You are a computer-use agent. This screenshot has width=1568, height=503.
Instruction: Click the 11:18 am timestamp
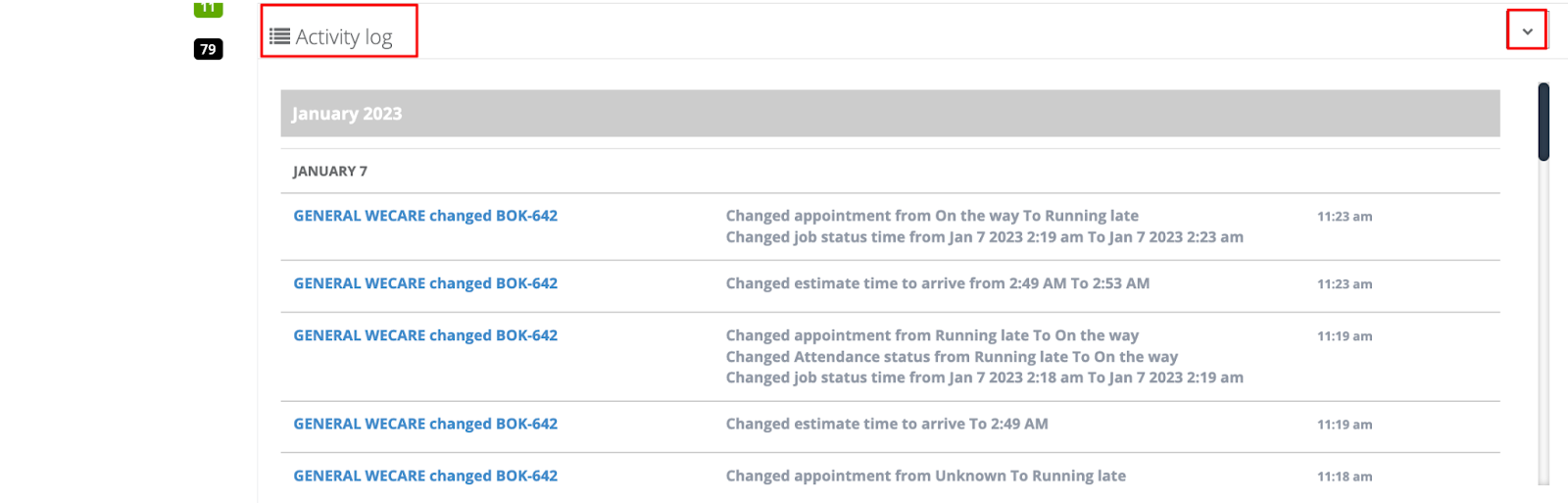pyautogui.click(x=1345, y=477)
